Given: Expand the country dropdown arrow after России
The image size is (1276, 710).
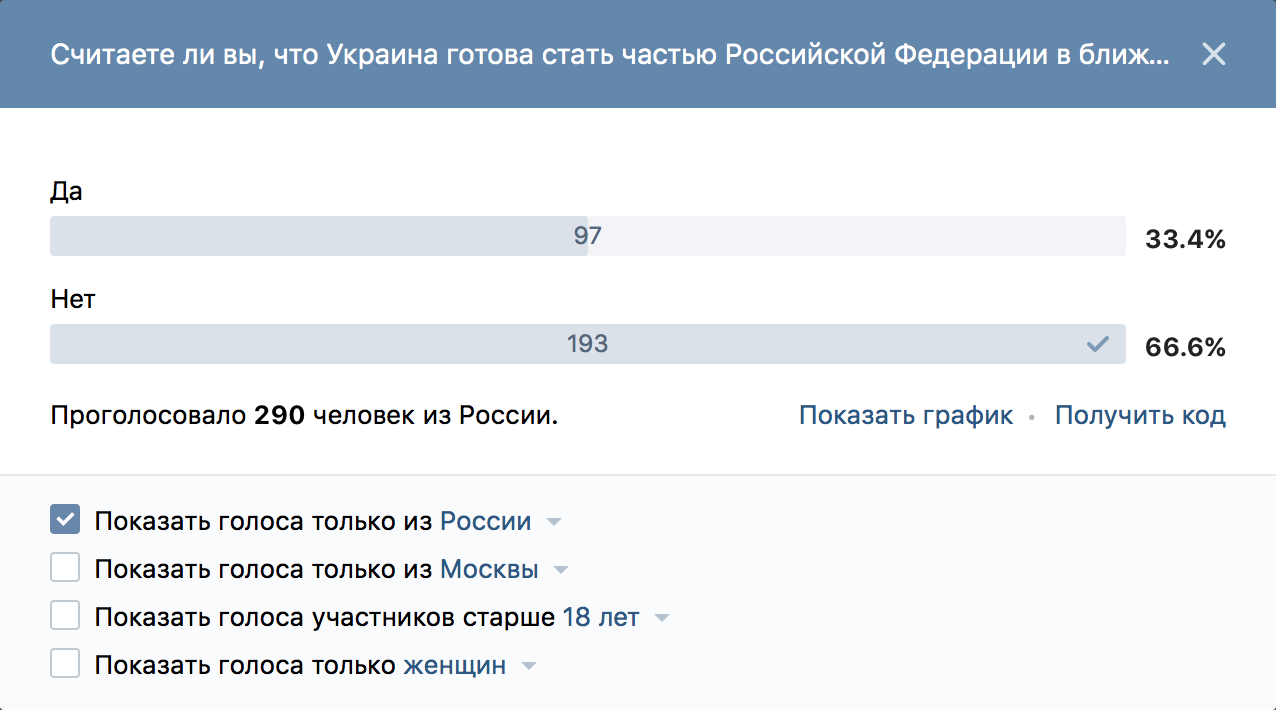Looking at the screenshot, I should pos(554,523).
